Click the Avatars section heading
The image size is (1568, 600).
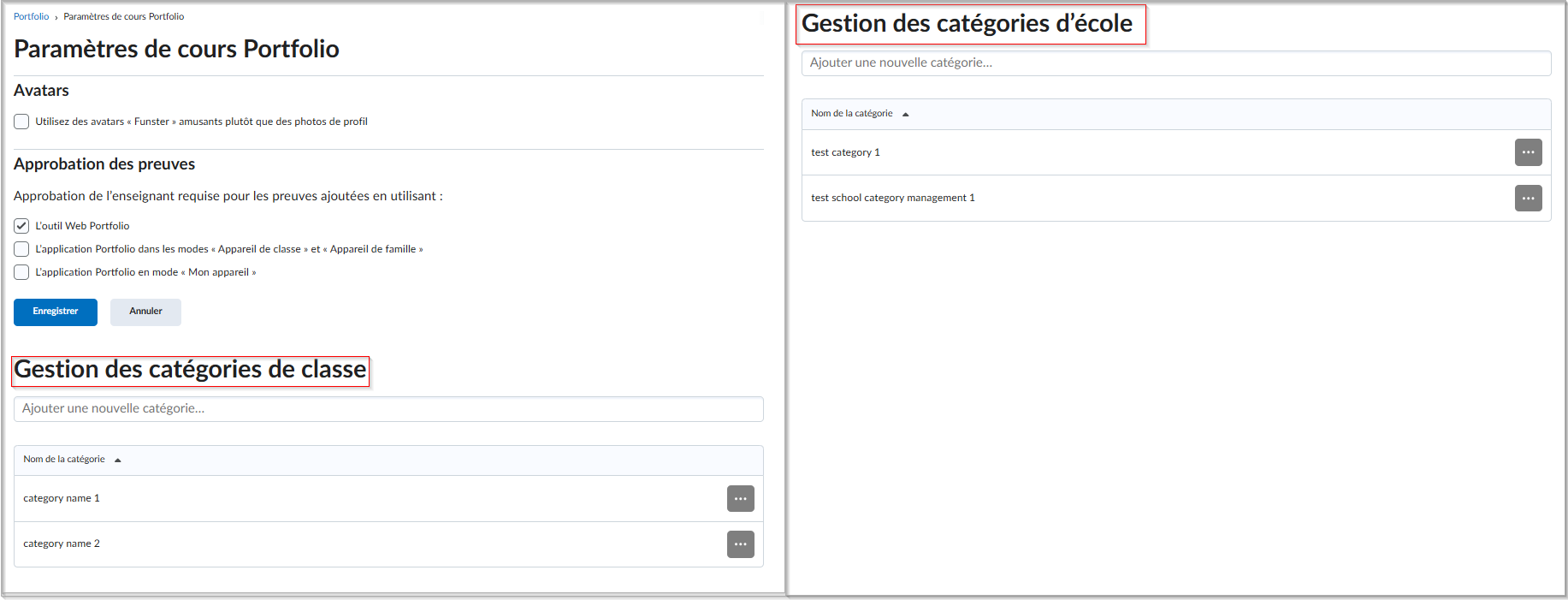pos(41,91)
